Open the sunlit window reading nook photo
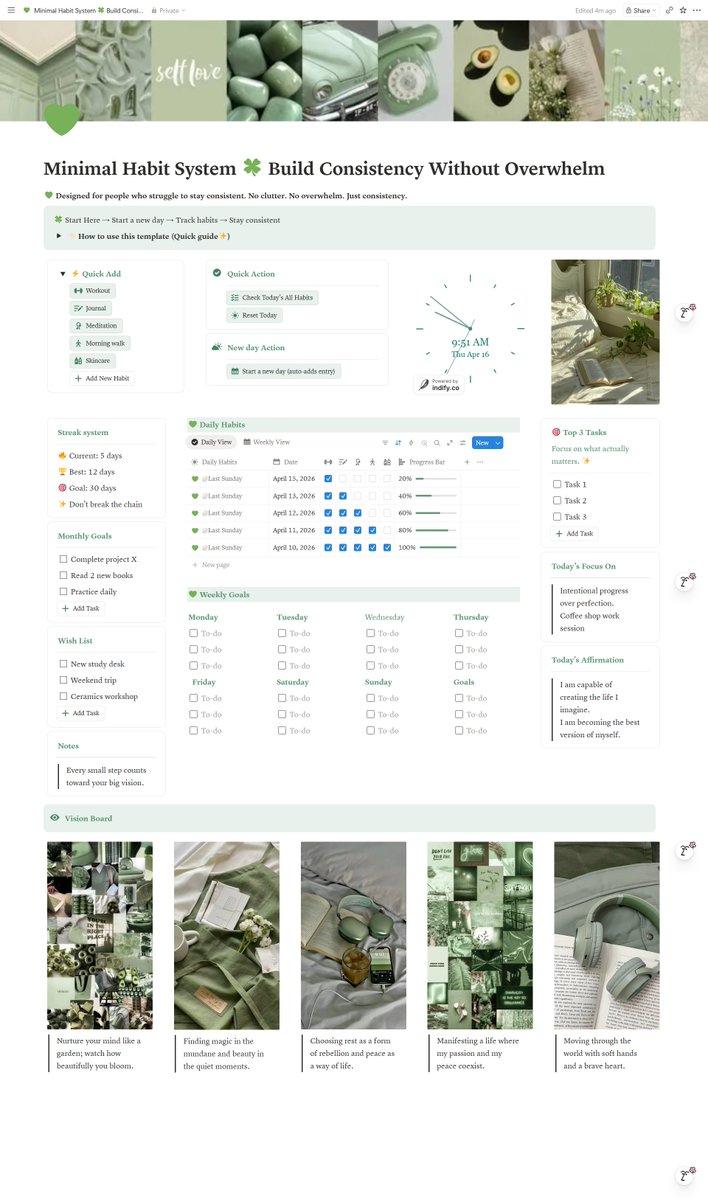Screen dimensions: 708x1199 tap(605, 332)
